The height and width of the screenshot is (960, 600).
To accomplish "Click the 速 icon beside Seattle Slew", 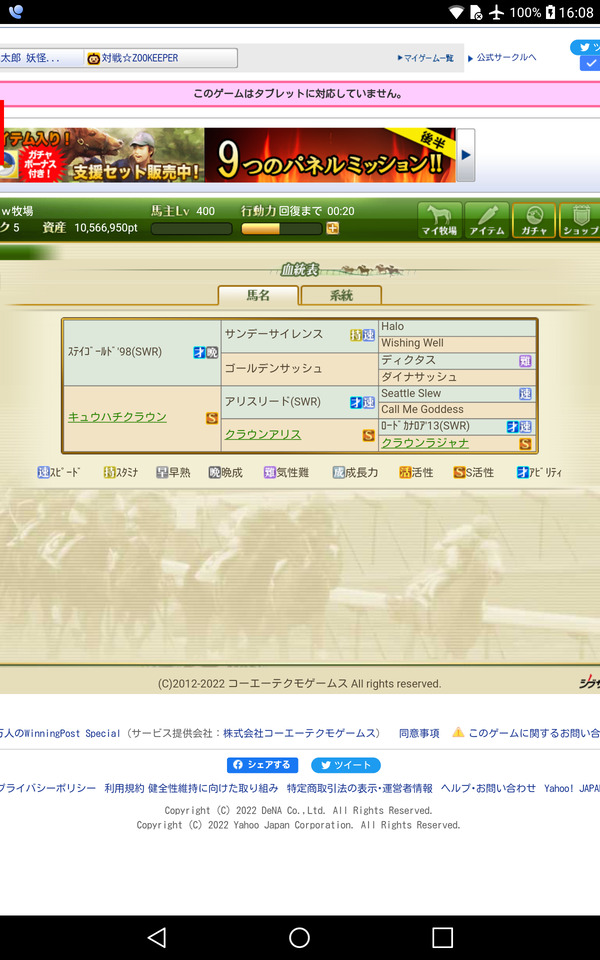I will click(x=525, y=394).
